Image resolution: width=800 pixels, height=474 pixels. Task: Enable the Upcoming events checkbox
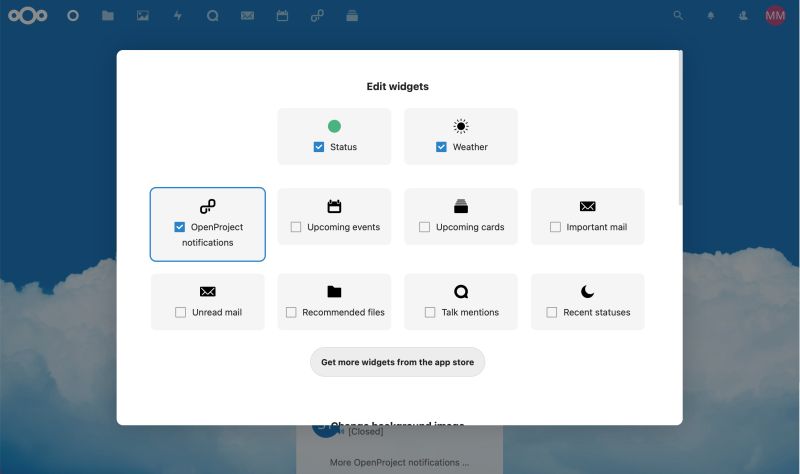(x=296, y=227)
